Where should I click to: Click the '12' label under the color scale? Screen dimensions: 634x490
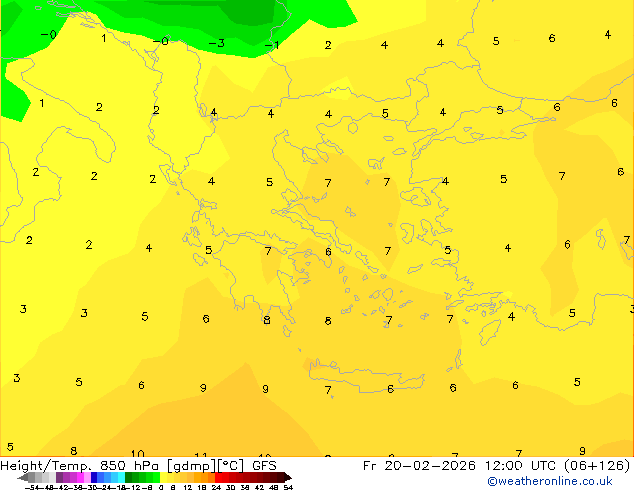tap(188, 487)
